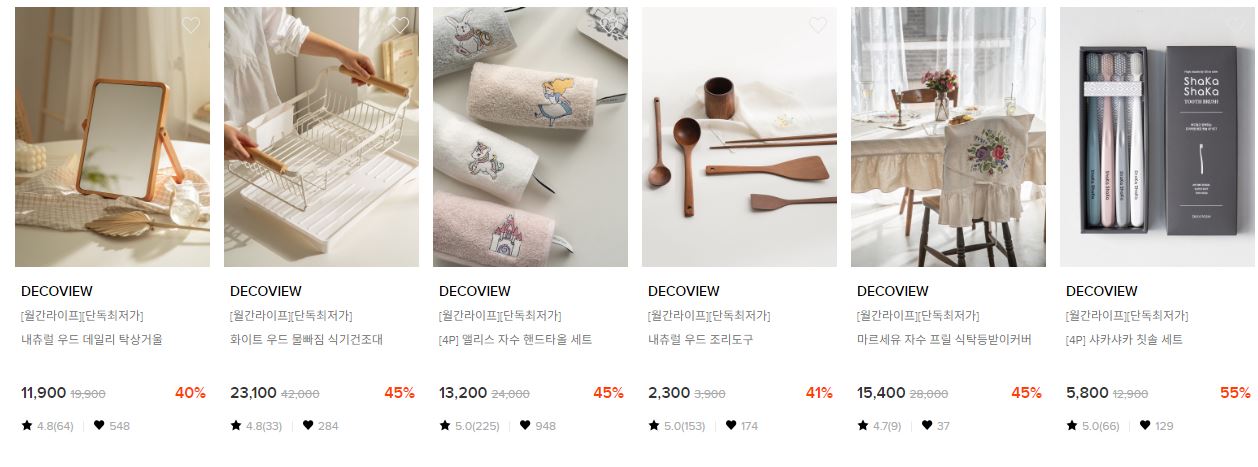Viewport: 1258px width, 467px height.
Task: Click heart icon beside 548 likes
Action: tap(99, 425)
